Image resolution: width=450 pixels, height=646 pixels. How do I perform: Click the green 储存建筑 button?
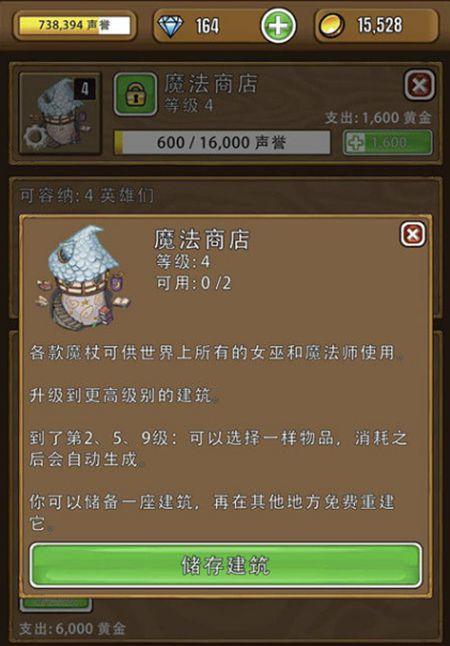click(226, 565)
